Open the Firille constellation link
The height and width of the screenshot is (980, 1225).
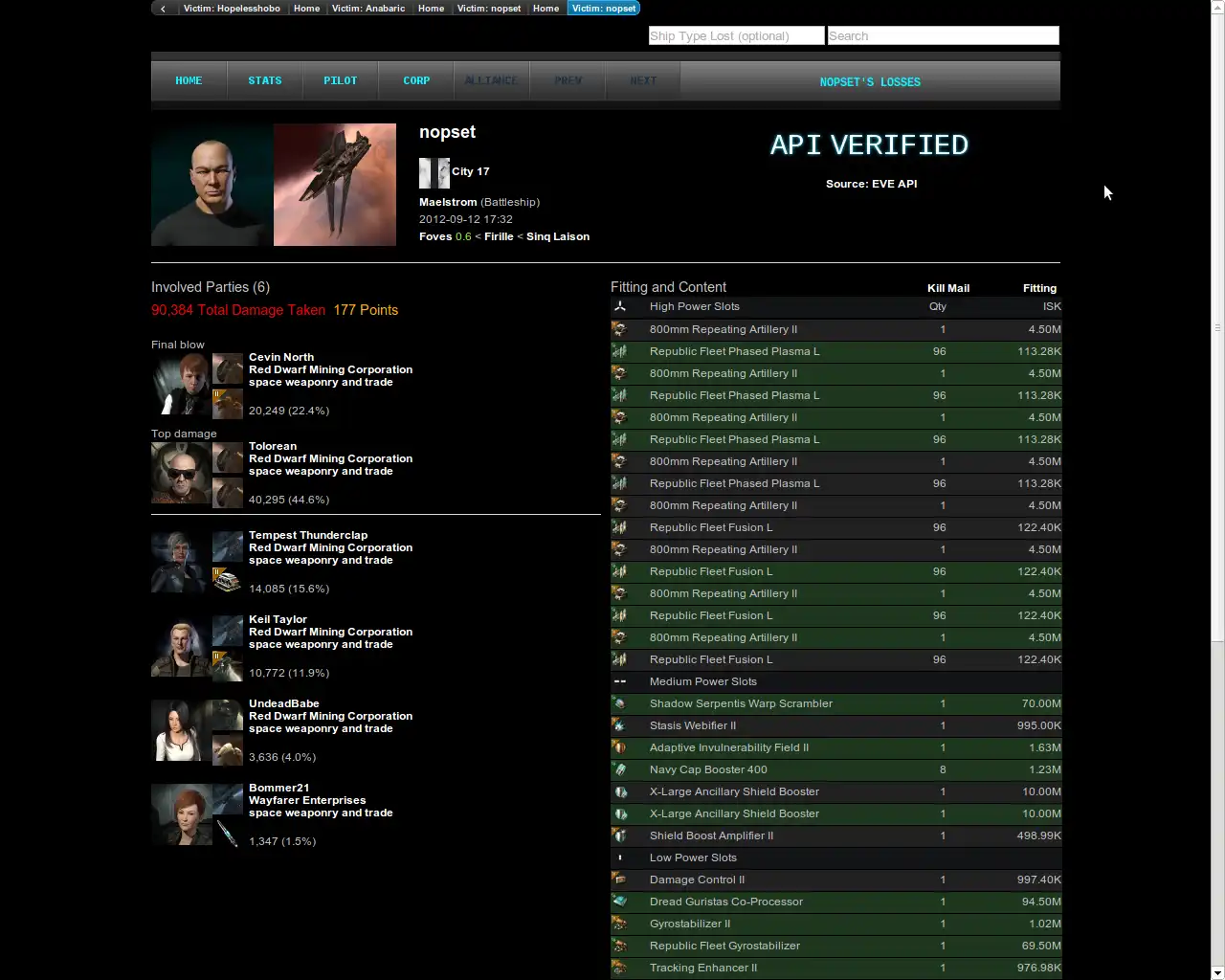tap(499, 237)
